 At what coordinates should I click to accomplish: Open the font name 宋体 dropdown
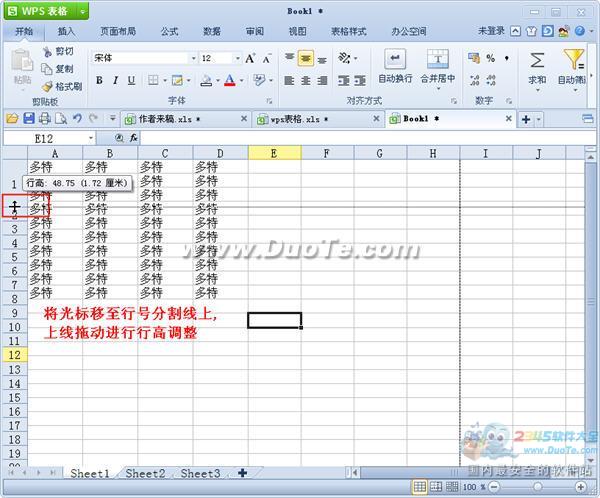190,59
